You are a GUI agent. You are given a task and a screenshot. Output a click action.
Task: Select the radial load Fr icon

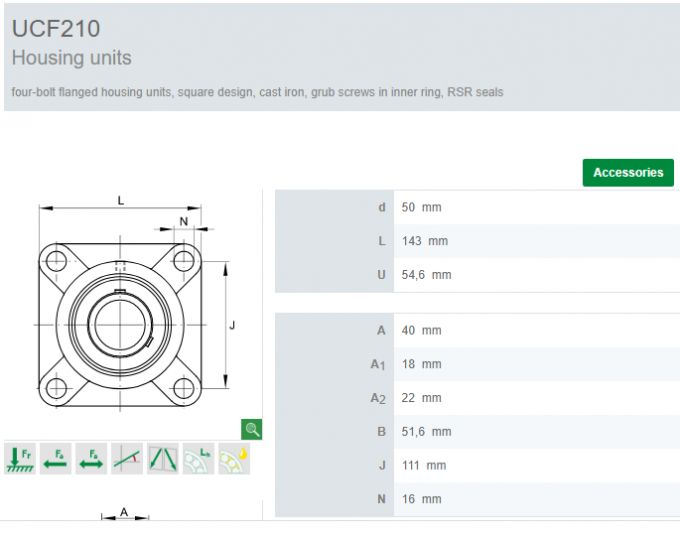click(x=20, y=458)
